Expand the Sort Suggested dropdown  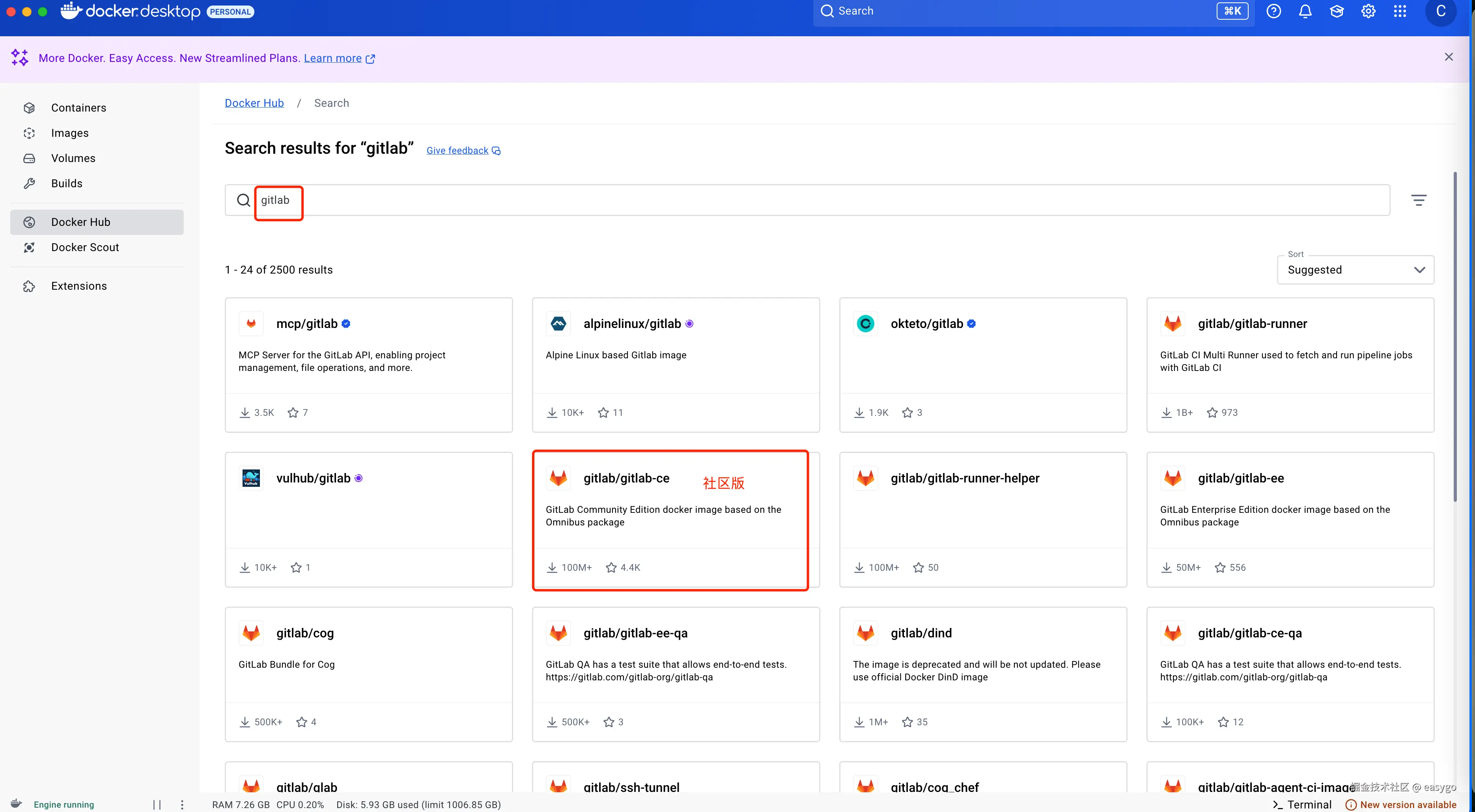[x=1355, y=270]
